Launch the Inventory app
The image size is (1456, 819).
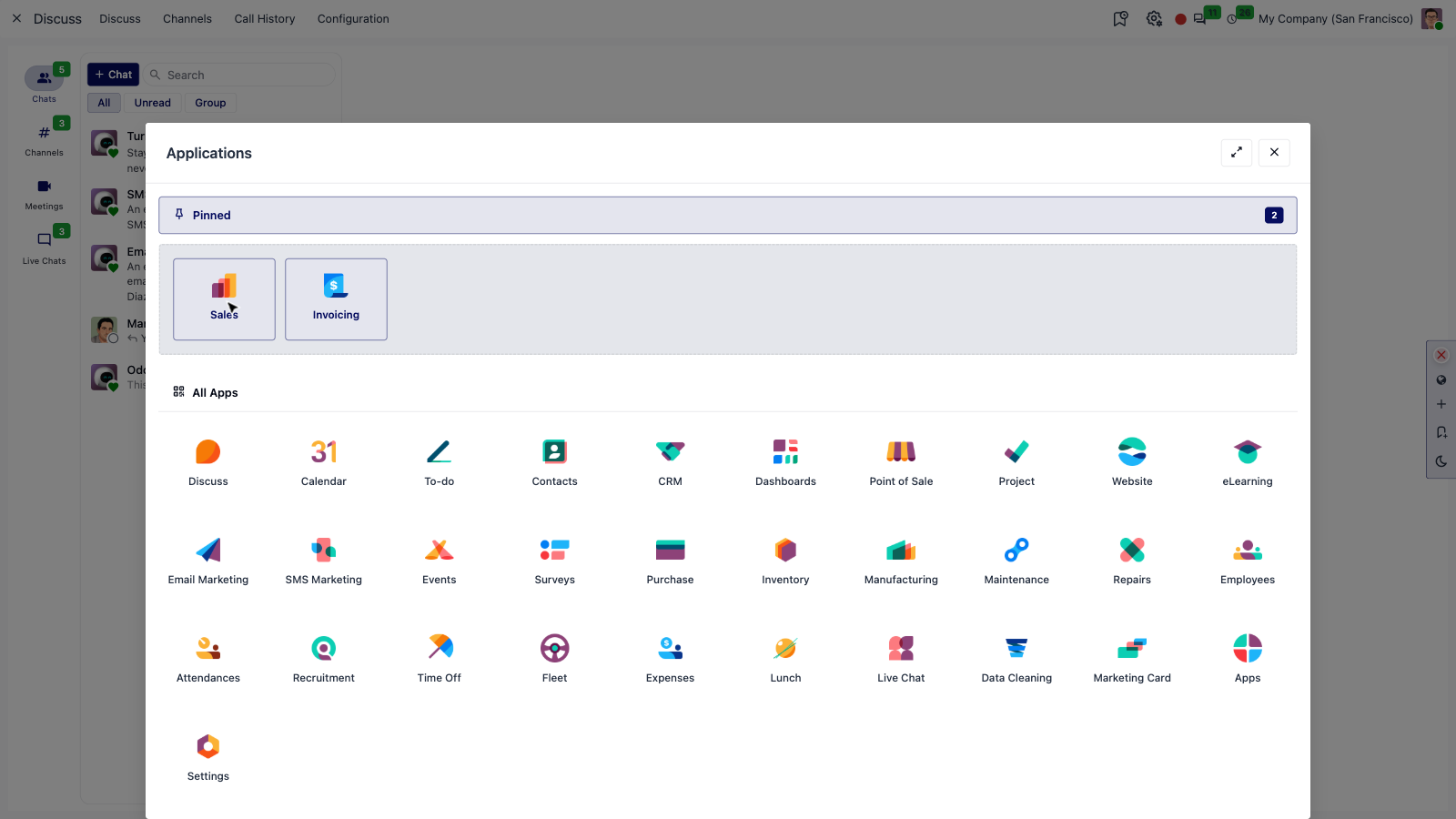[x=786, y=561]
